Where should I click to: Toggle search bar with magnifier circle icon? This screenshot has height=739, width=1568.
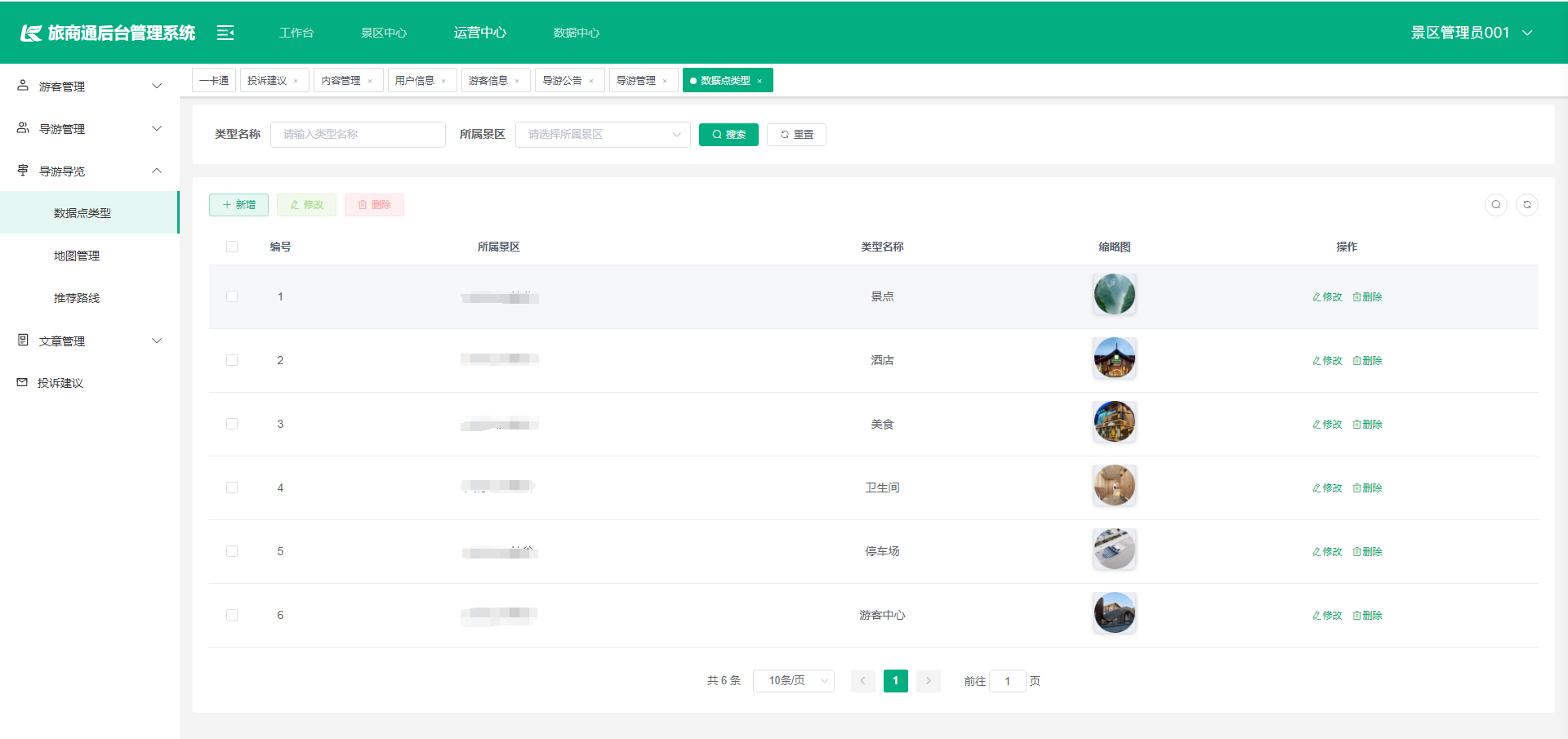tap(1496, 205)
